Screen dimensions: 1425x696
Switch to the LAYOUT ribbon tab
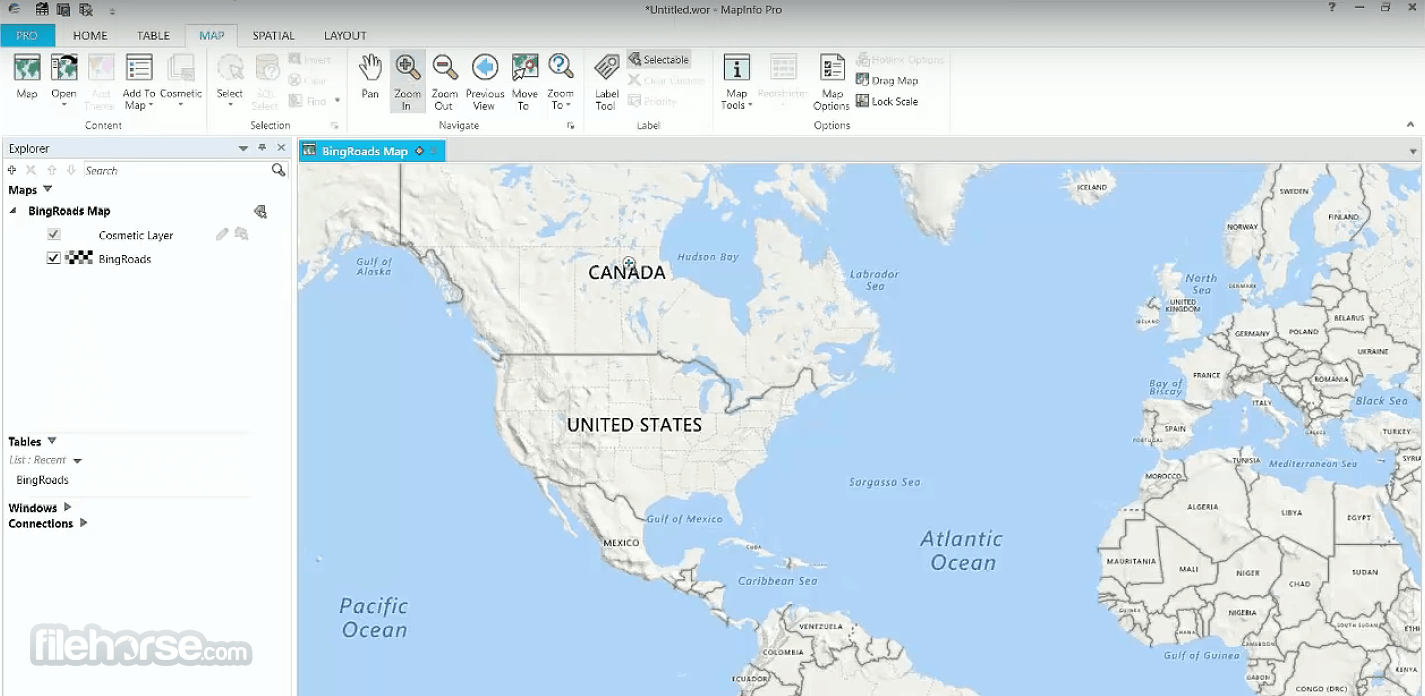click(x=345, y=35)
